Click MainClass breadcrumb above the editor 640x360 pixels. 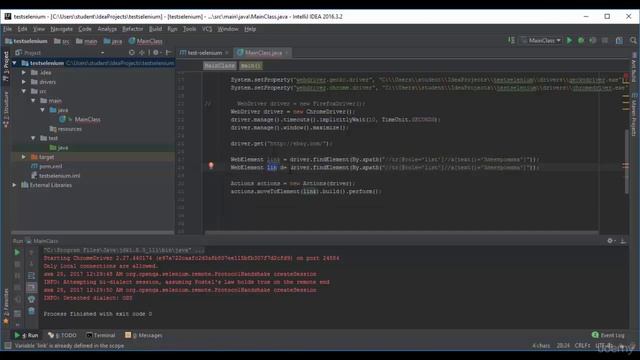[x=220, y=66]
